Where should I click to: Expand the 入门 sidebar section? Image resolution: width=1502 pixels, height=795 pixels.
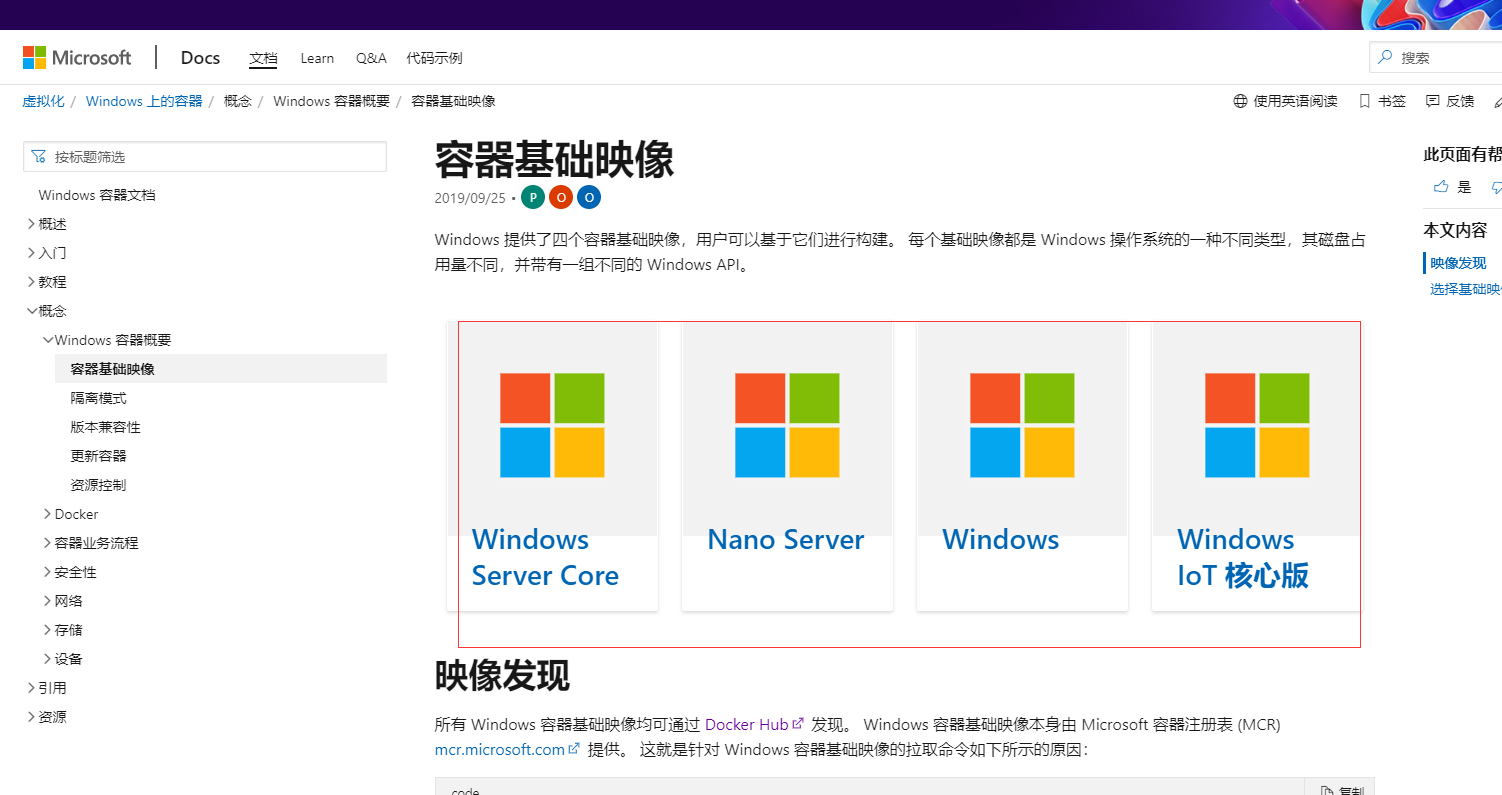pyautogui.click(x=46, y=253)
